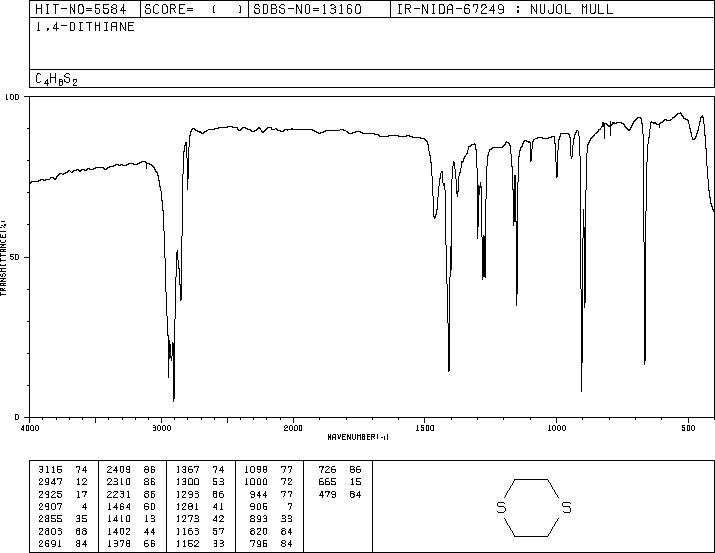Viewport: 715px width, 553px height.
Task: Click the 2907 peak entry with transmittance 4
Action: click(62, 506)
